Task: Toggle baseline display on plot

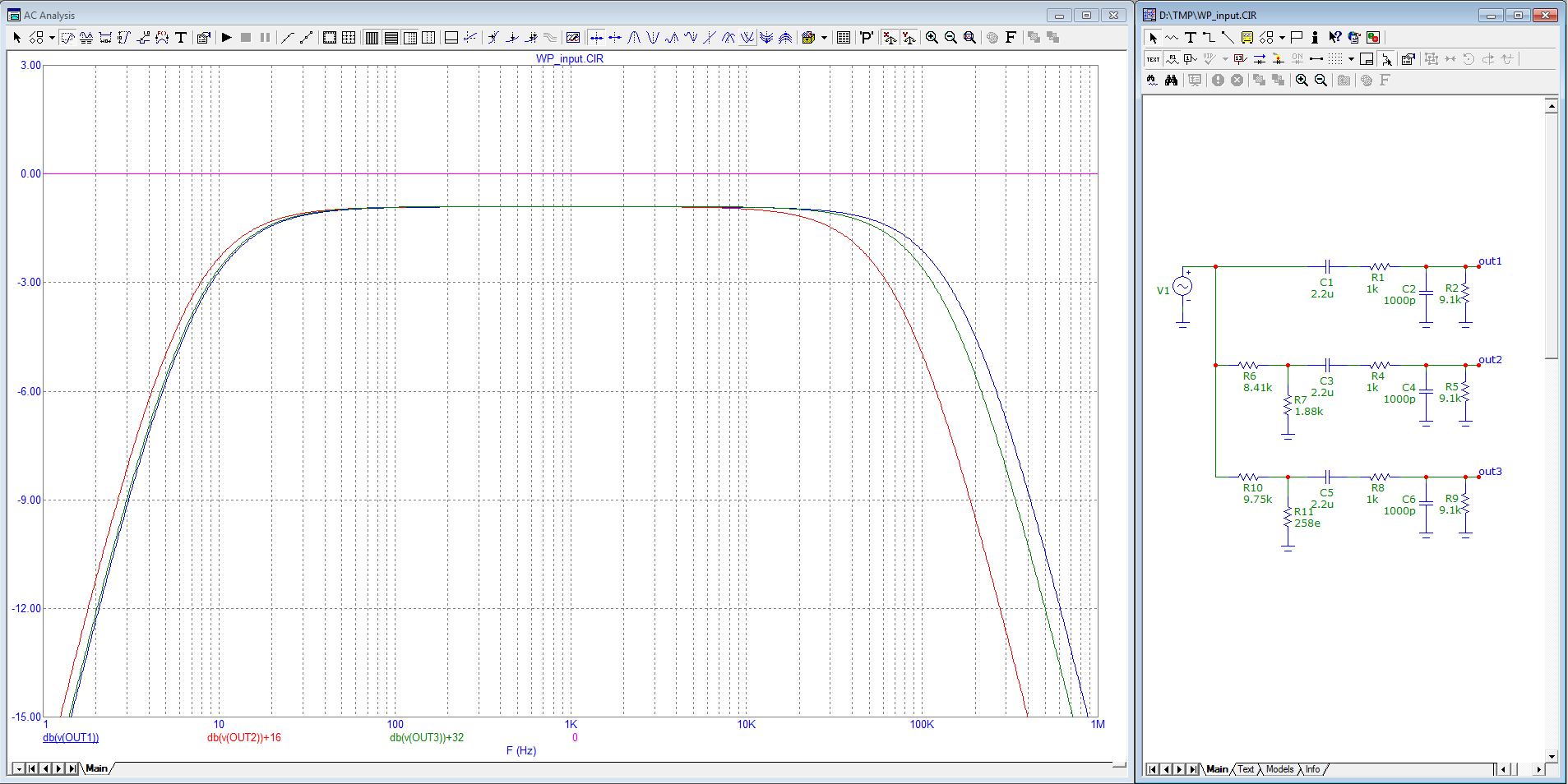Action: coord(451,37)
